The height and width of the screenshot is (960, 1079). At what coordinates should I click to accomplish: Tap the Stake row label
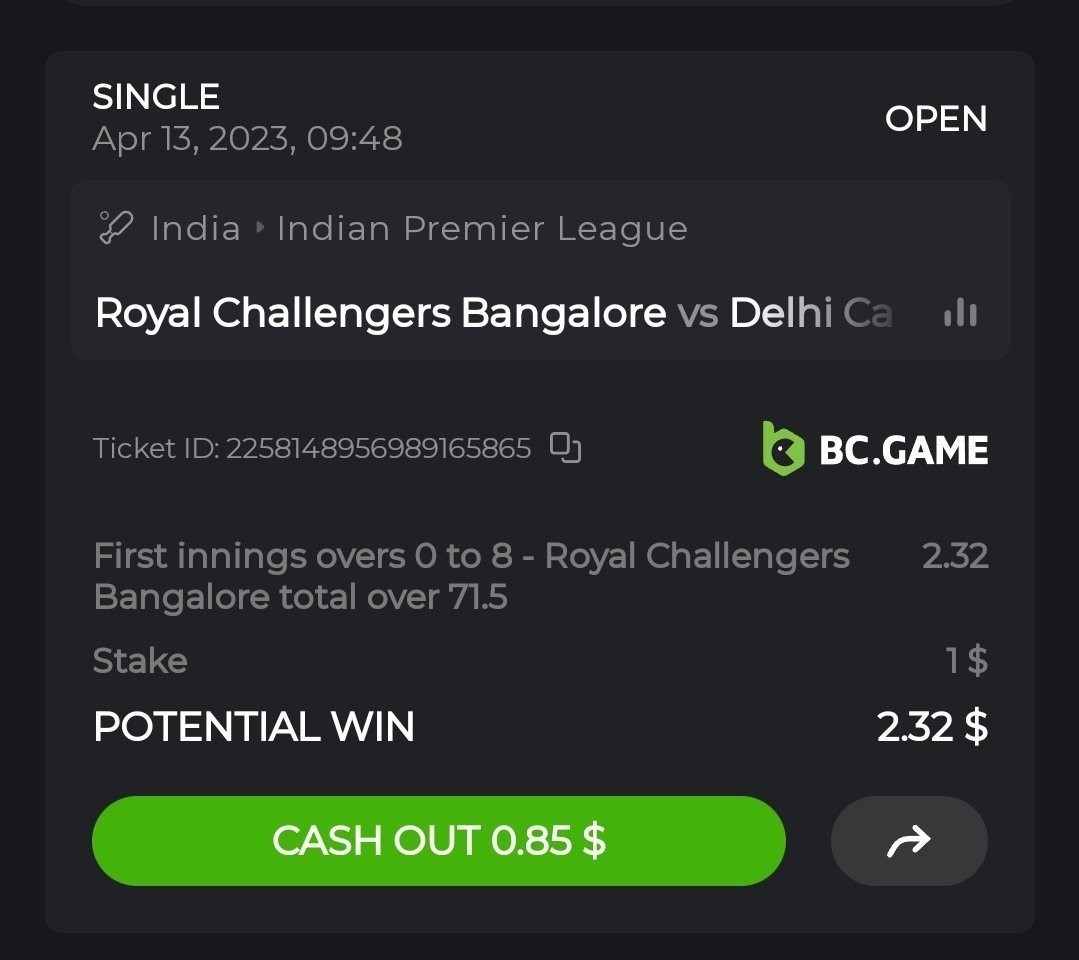(x=140, y=661)
